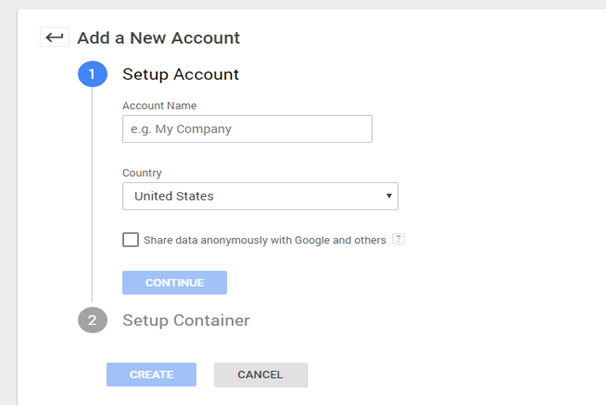
Task: Expand the Setup Container step
Action: point(186,320)
